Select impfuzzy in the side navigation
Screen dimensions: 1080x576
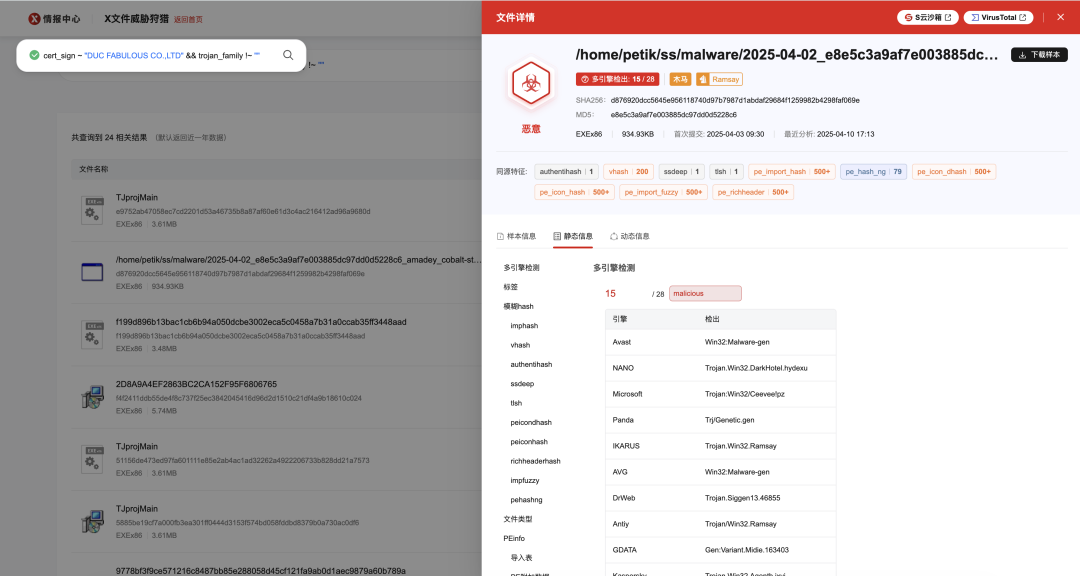525,480
